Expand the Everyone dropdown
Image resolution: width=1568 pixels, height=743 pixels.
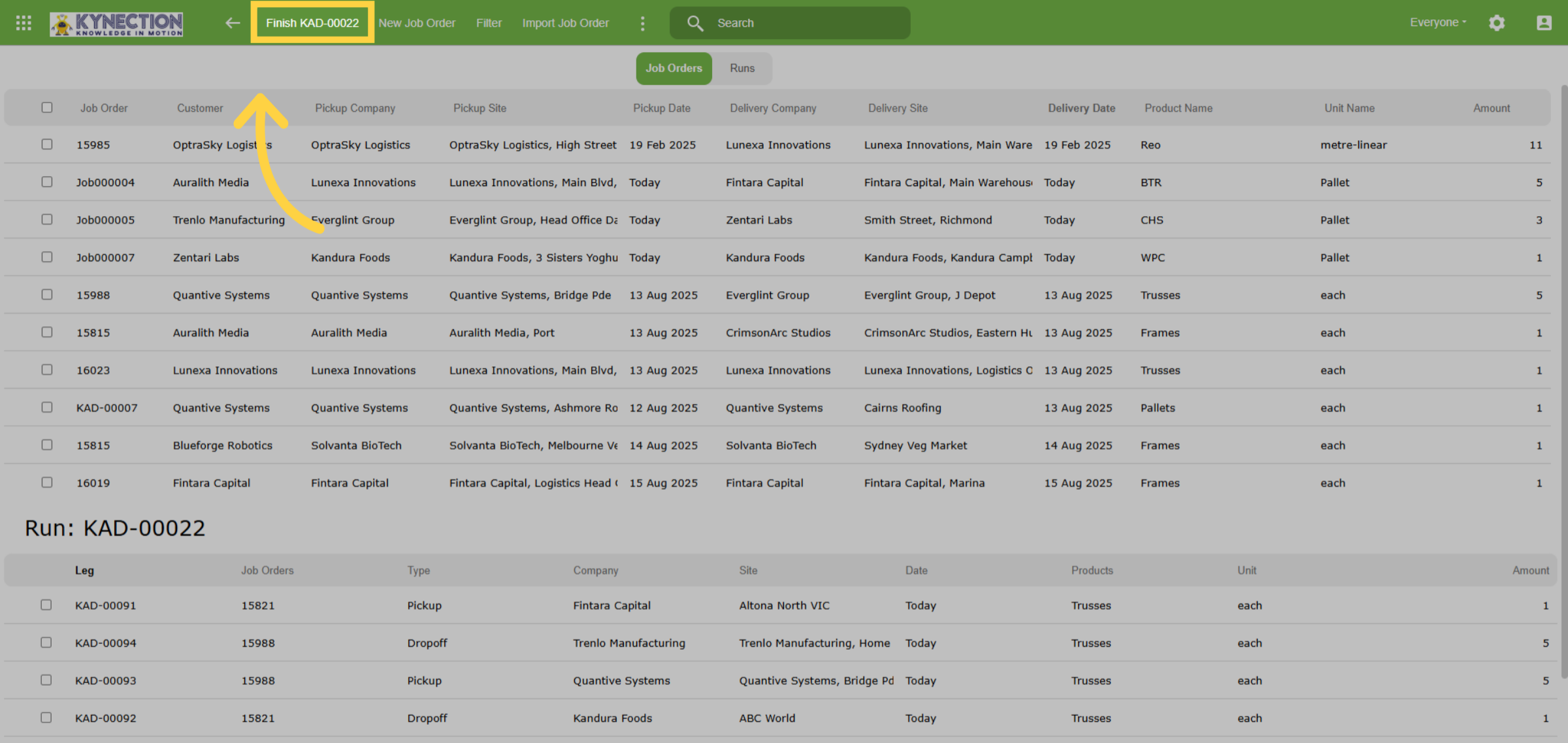(x=1438, y=22)
